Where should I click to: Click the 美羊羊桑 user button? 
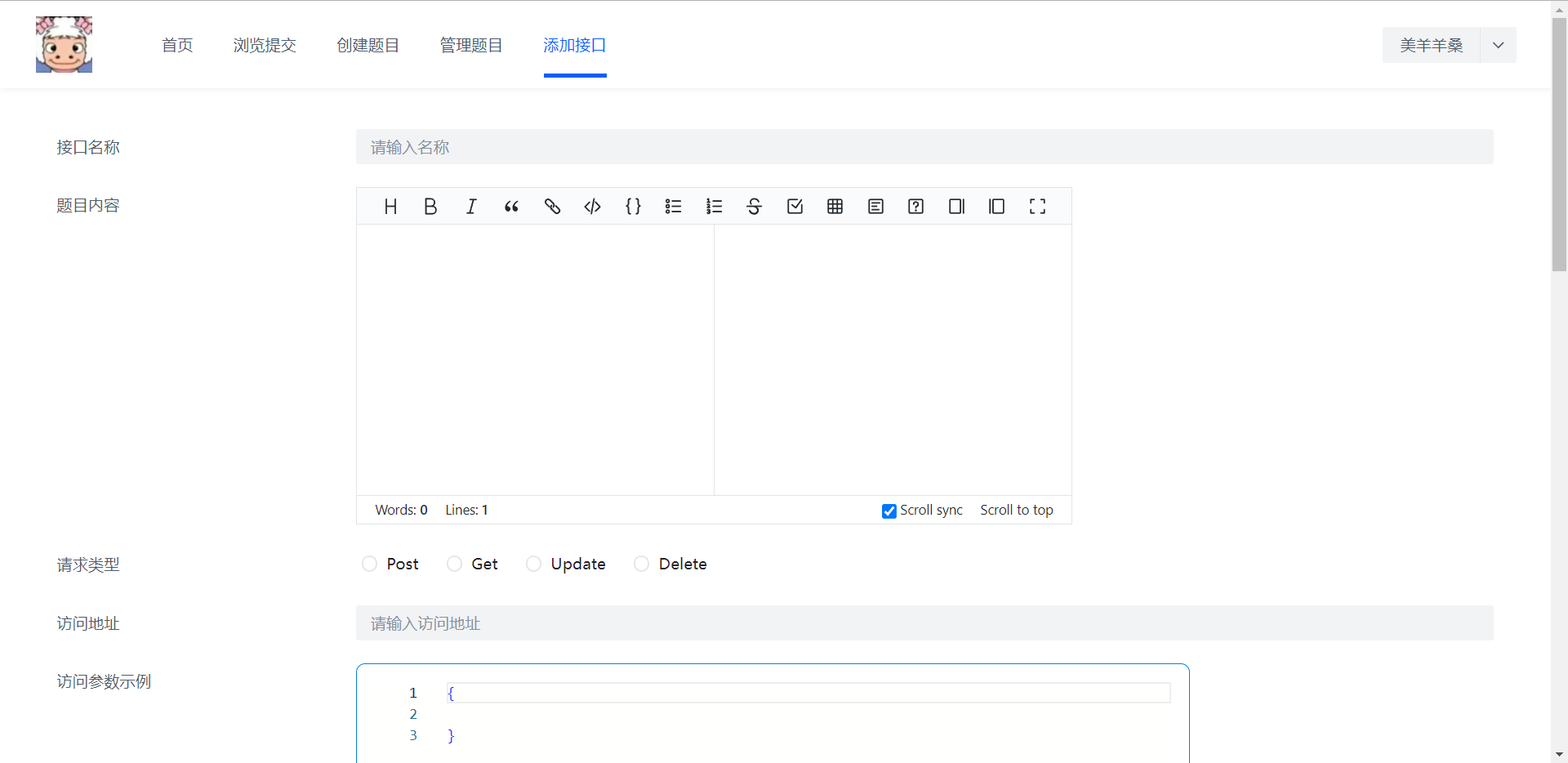click(x=1431, y=45)
